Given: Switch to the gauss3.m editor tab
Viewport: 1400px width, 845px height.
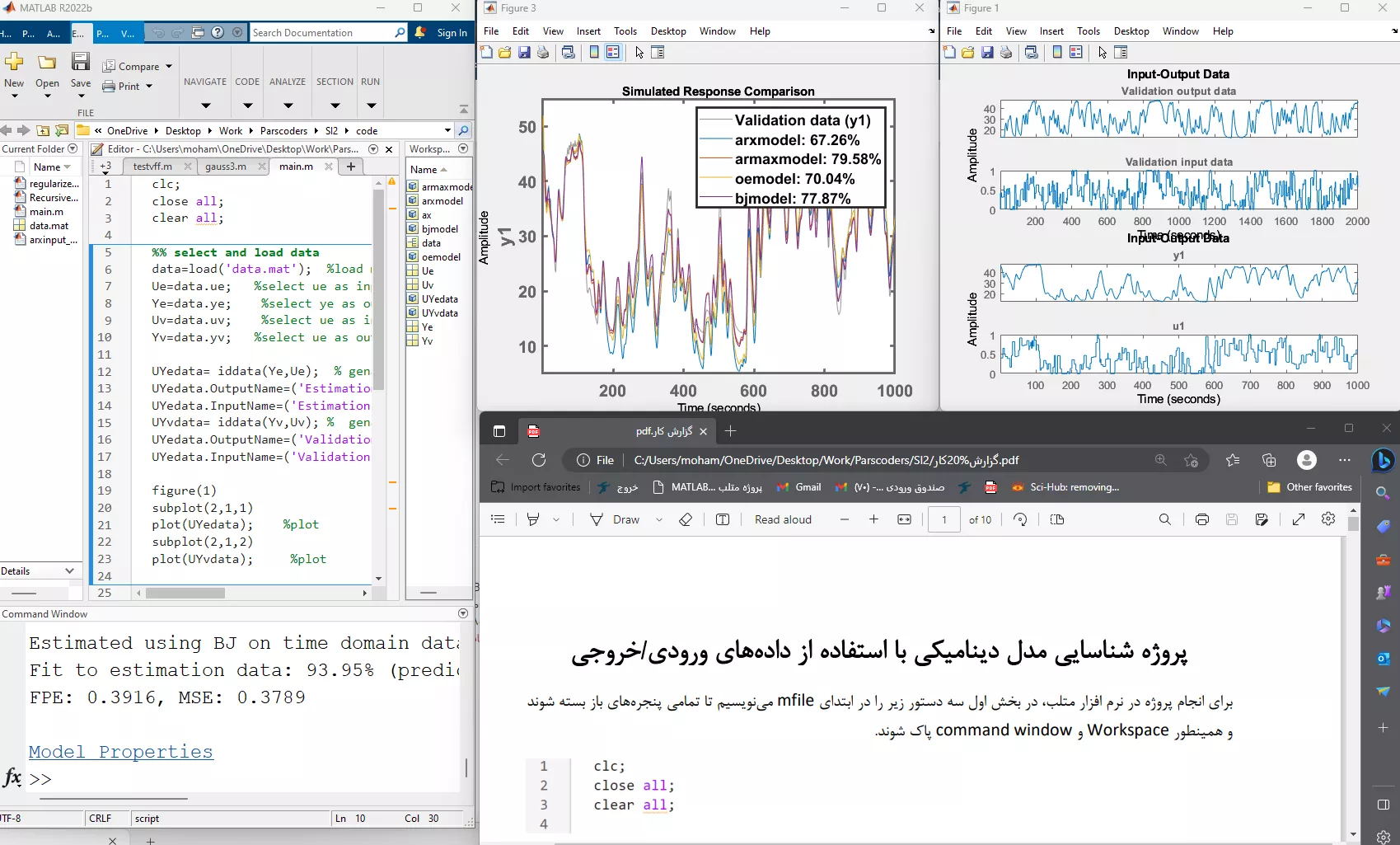Looking at the screenshot, I should [226, 167].
